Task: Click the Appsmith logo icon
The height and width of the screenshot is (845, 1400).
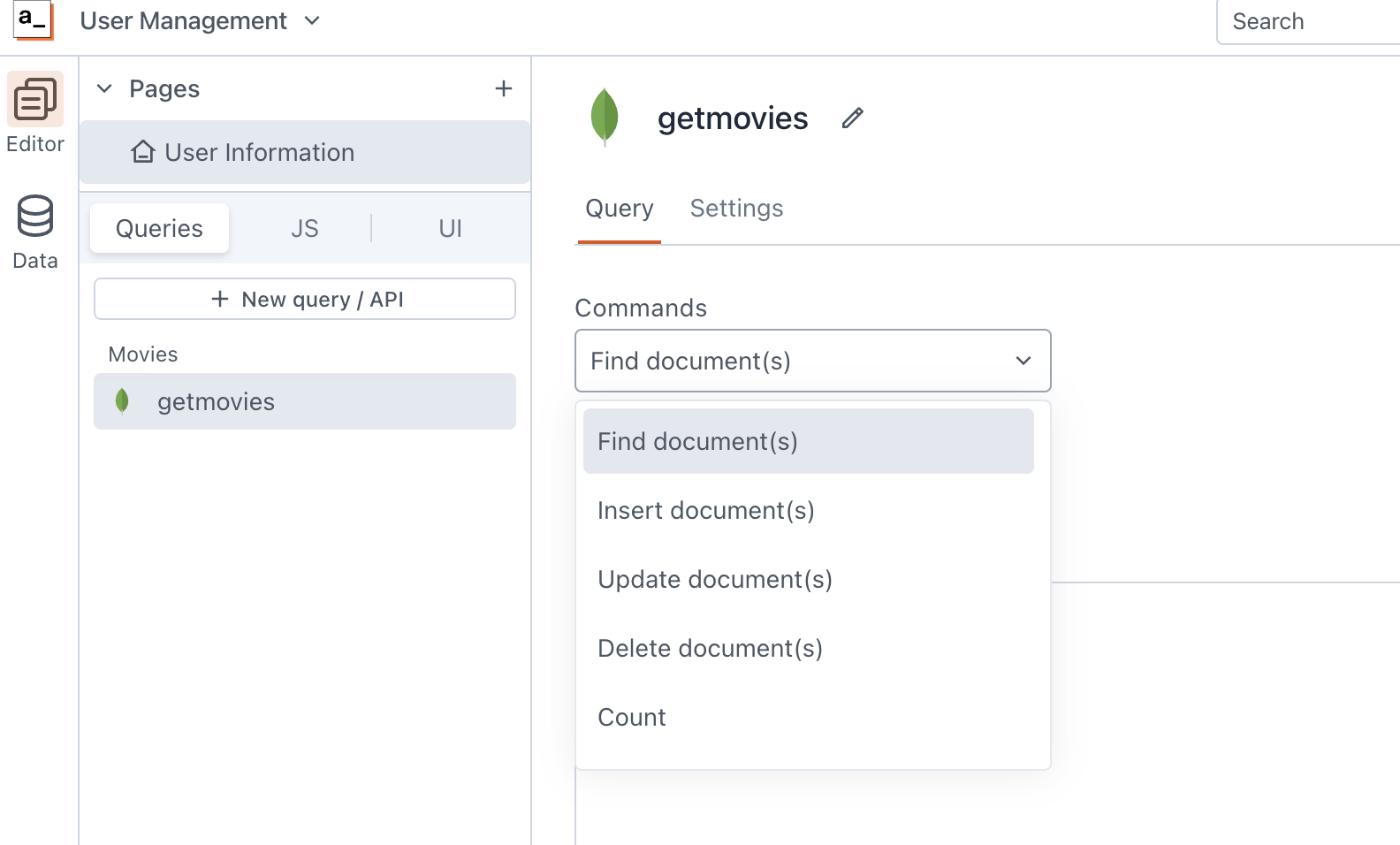Action: (x=34, y=20)
